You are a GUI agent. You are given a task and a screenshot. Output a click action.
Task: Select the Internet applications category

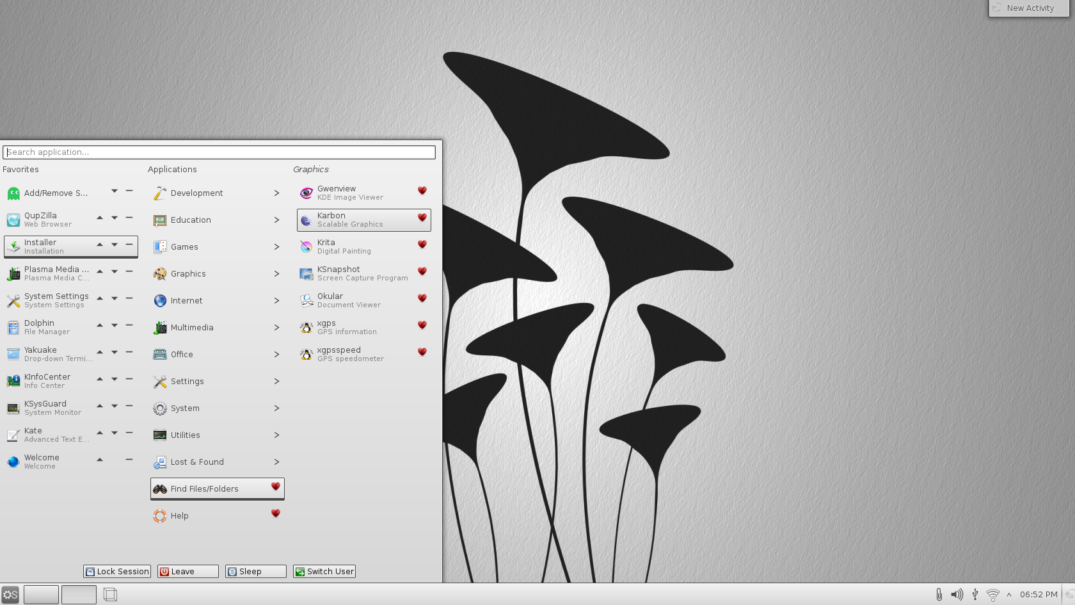click(x=186, y=300)
